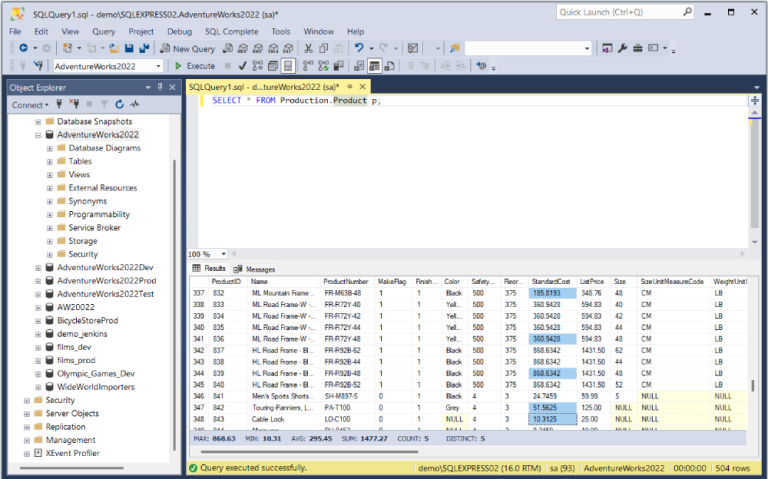768x479 pixels.
Task: Toggle Include Actual Execution Plan
Action: [x=308, y=66]
